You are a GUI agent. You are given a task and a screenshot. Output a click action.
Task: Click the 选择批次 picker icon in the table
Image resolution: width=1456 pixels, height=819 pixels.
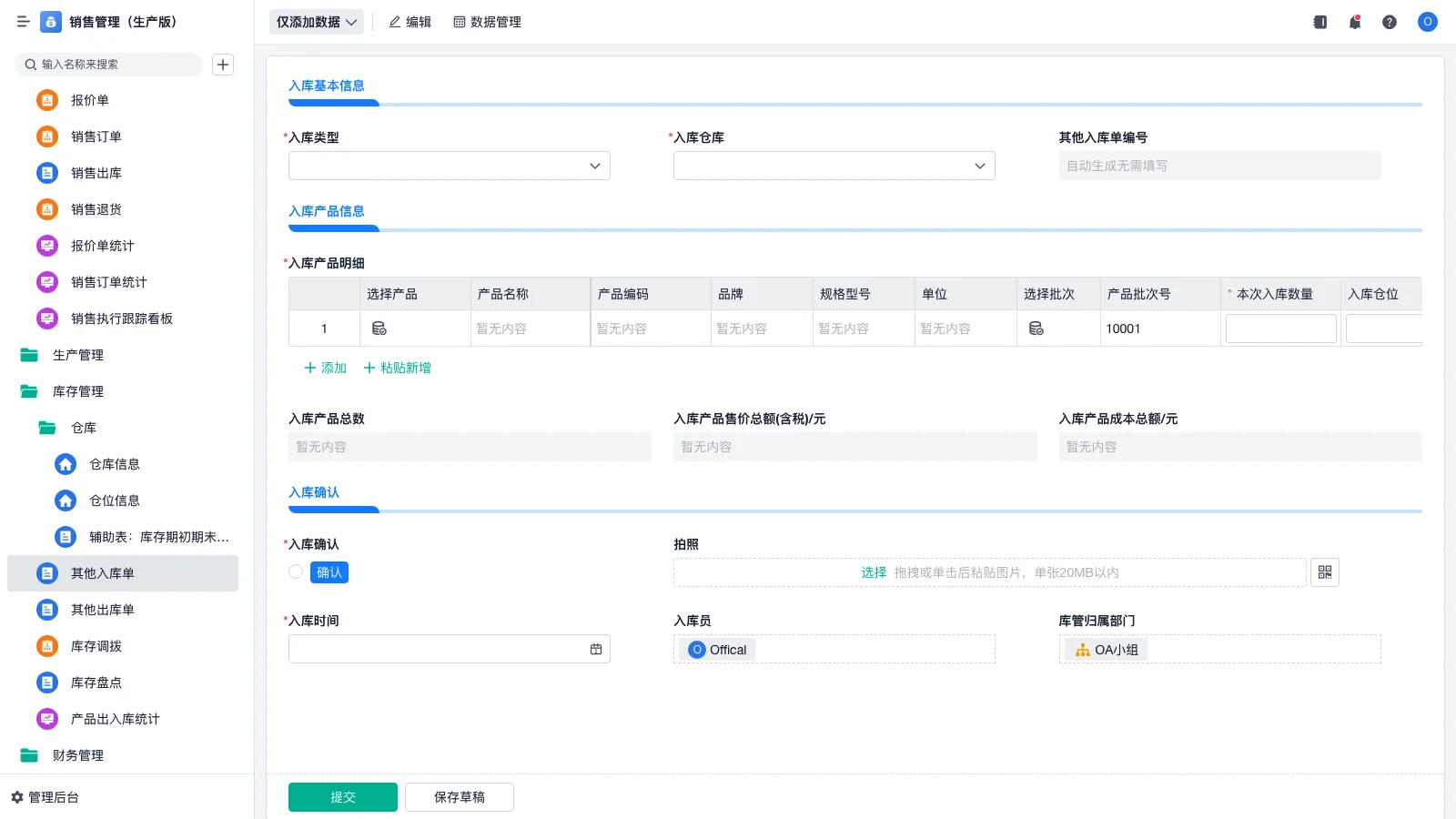point(1036,329)
